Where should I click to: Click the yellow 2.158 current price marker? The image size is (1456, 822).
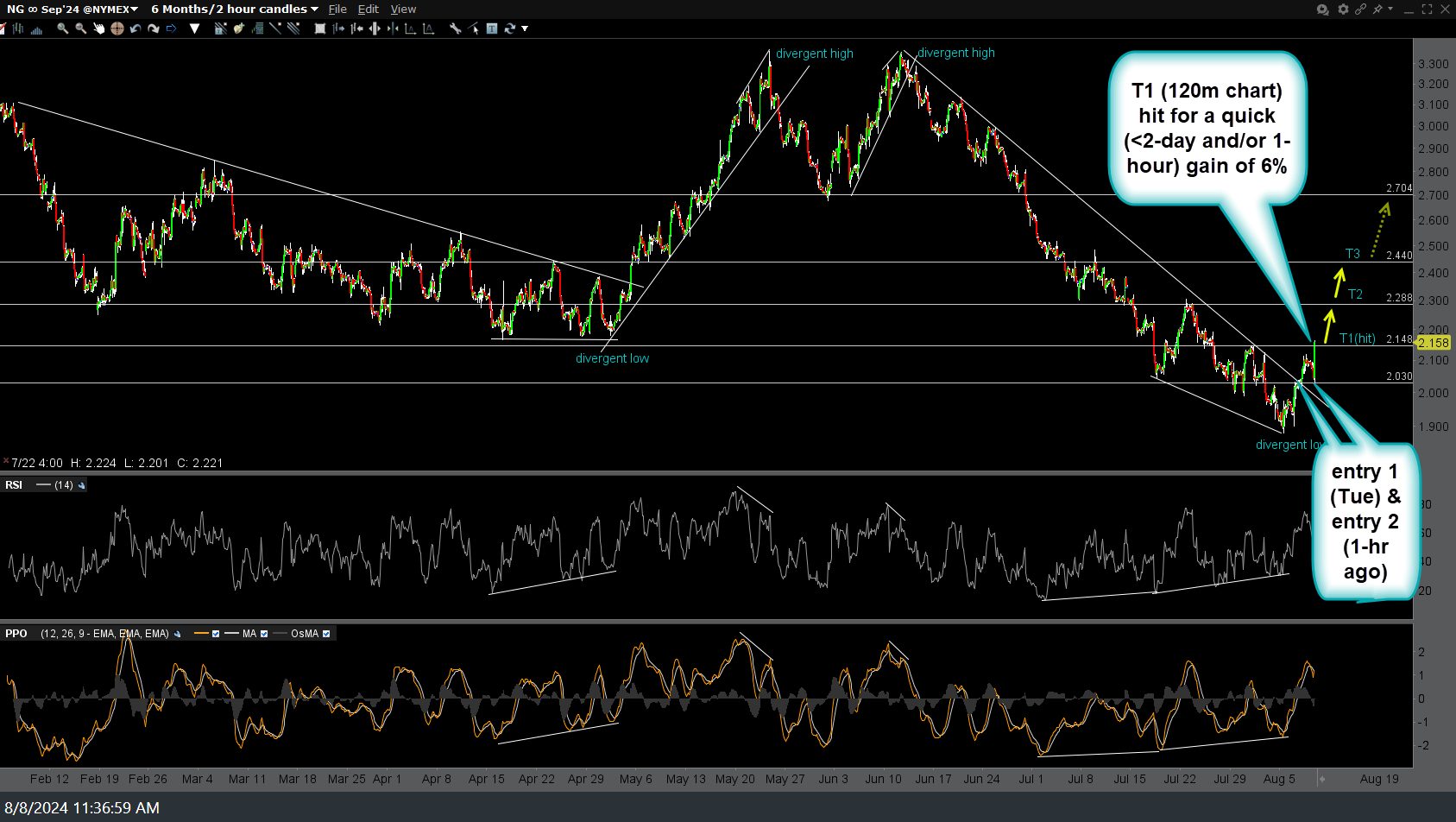(1433, 343)
